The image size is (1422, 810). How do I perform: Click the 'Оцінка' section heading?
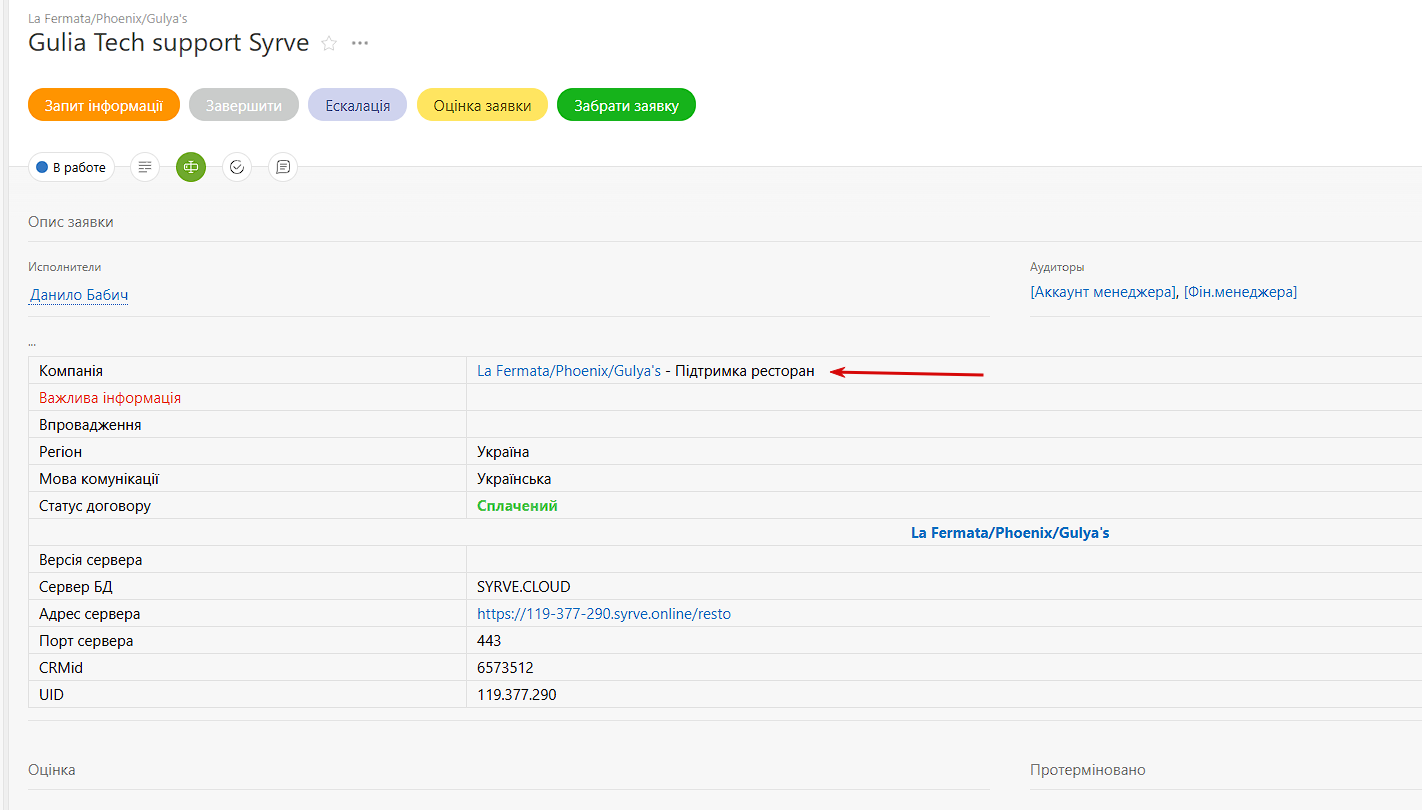click(x=52, y=770)
